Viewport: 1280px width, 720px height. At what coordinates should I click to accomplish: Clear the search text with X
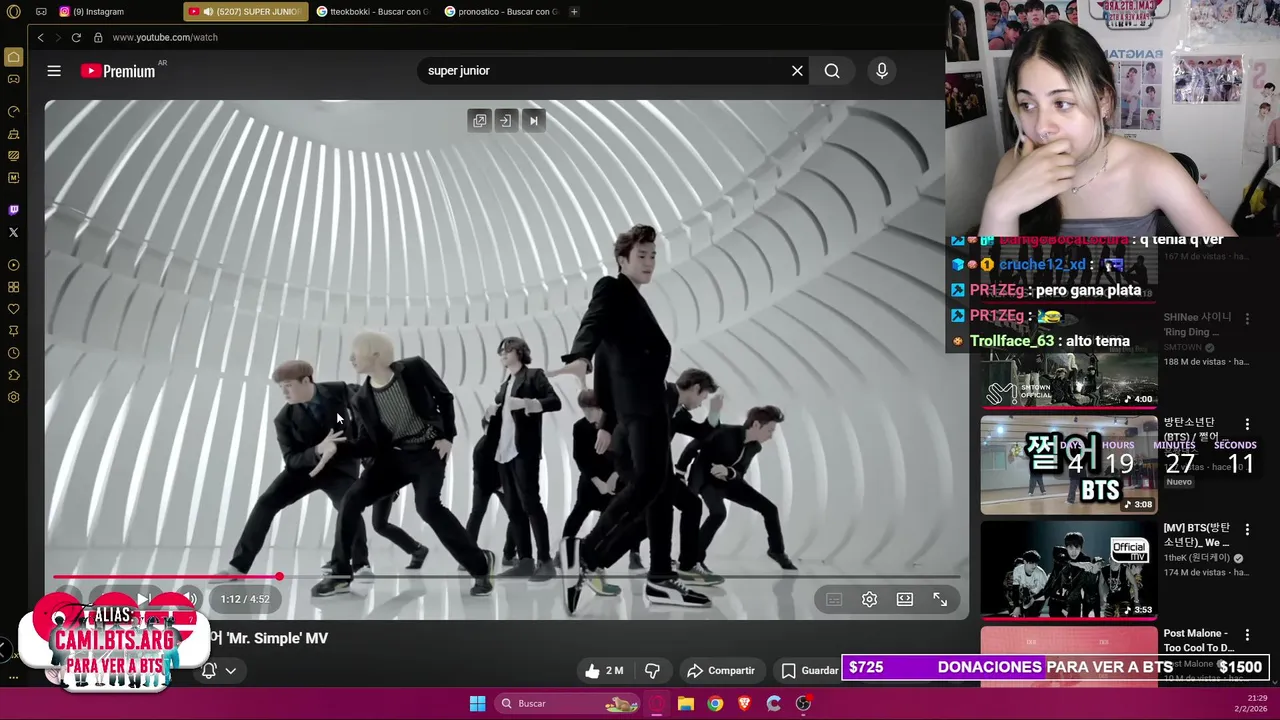point(797,71)
